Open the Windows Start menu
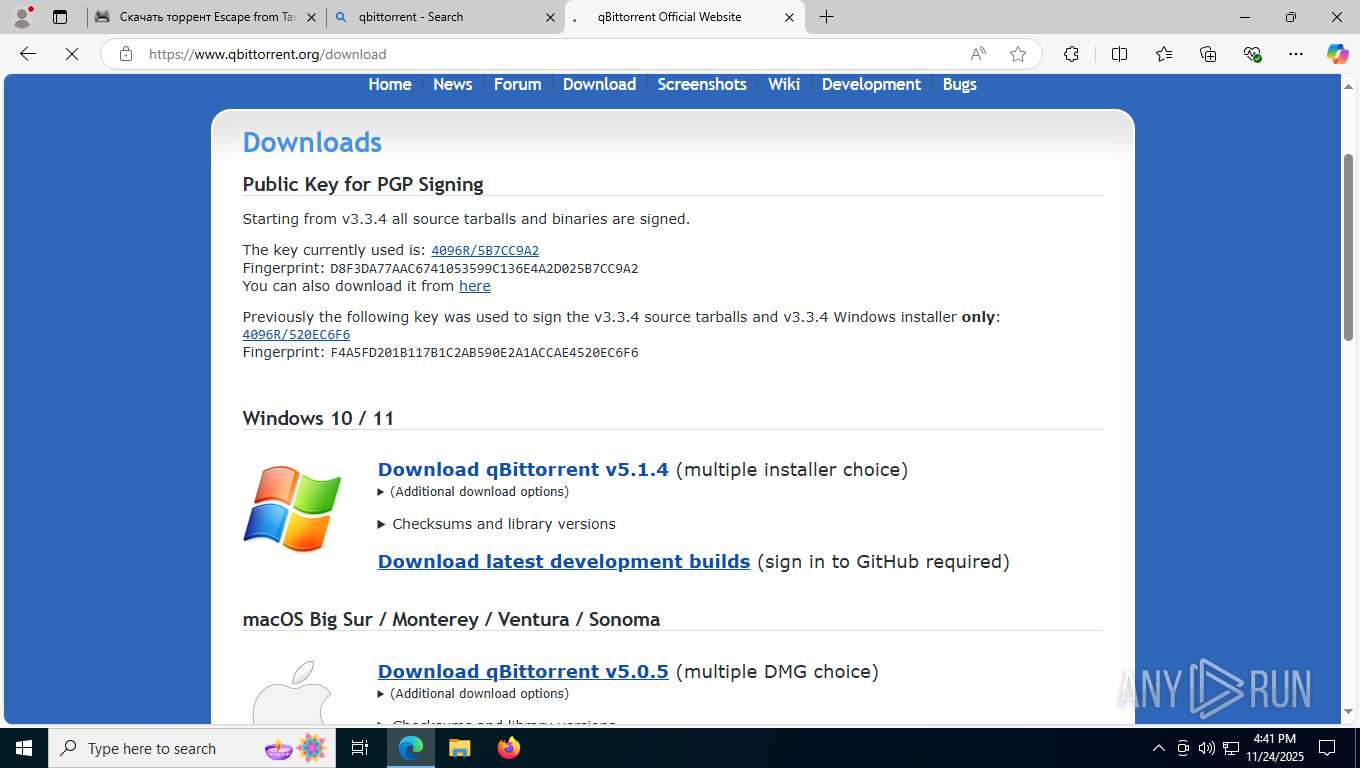Screen dimensions: 1360x768 [24, 748]
